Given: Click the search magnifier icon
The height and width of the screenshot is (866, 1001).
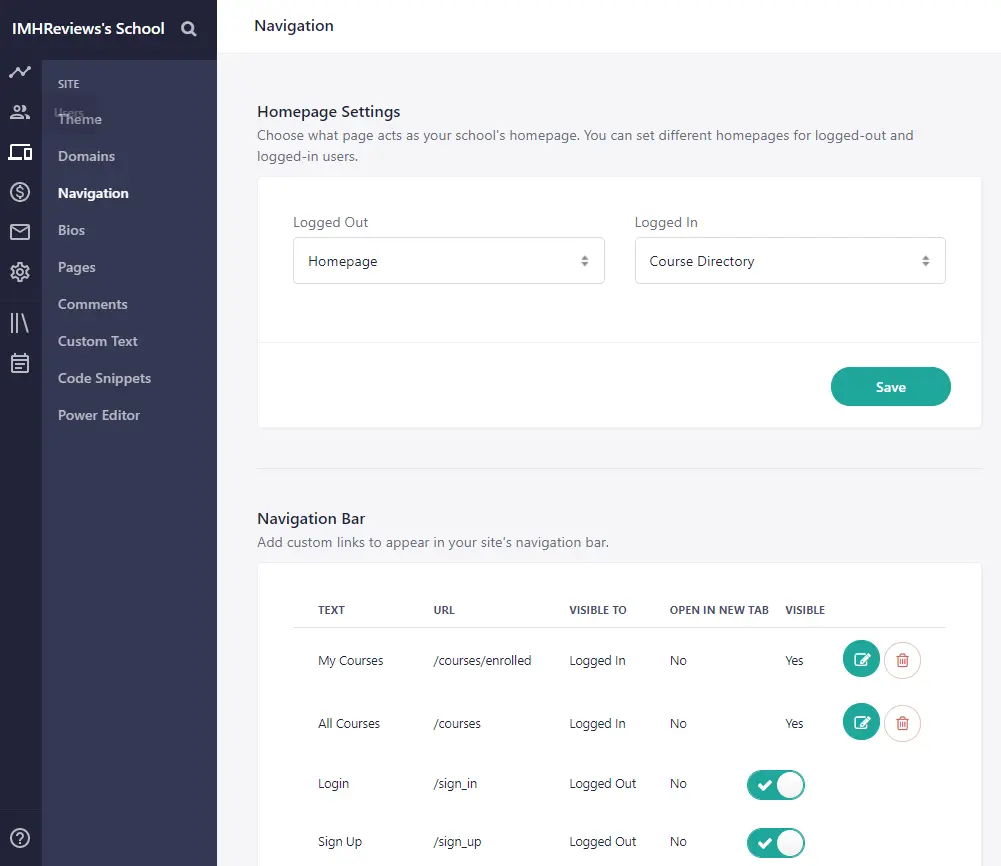Looking at the screenshot, I should [188, 29].
